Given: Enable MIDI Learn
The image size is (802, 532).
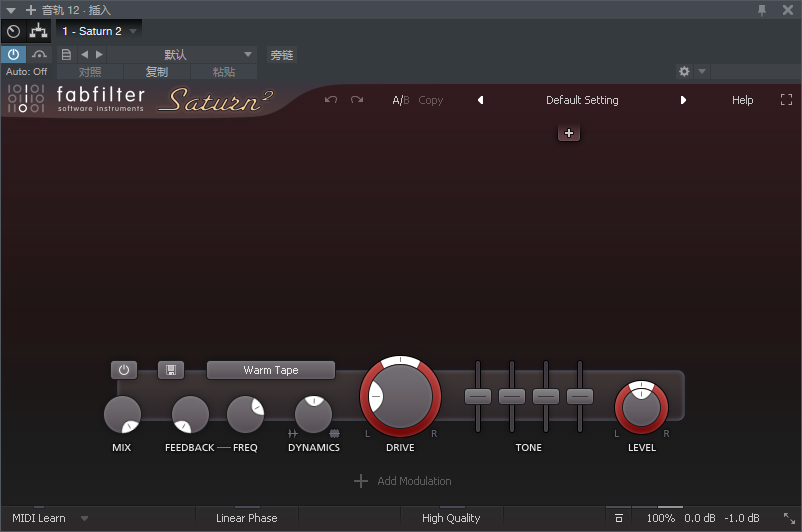Looking at the screenshot, I should pos(39,518).
